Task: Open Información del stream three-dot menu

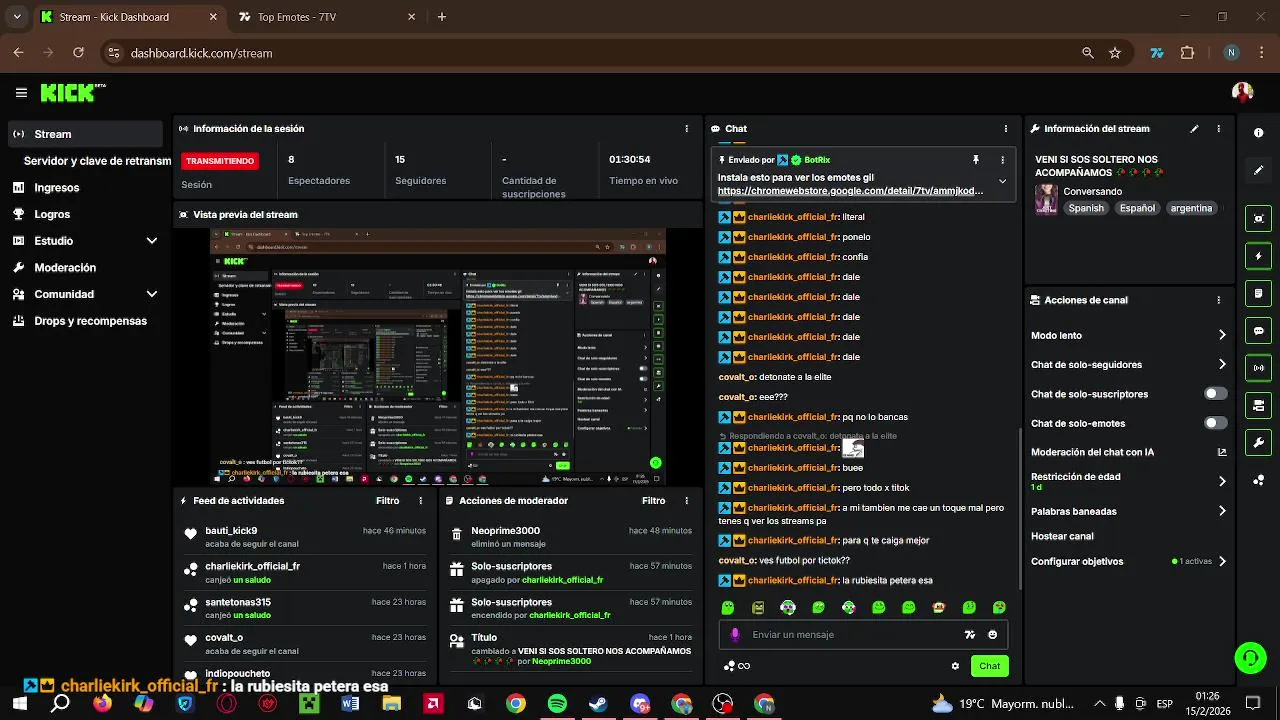Action: (1218, 129)
